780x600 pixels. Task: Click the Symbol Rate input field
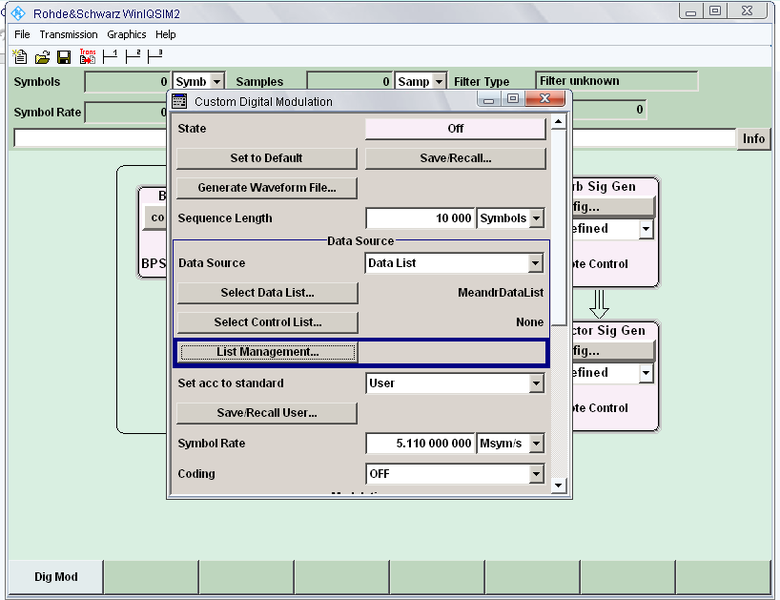point(420,444)
